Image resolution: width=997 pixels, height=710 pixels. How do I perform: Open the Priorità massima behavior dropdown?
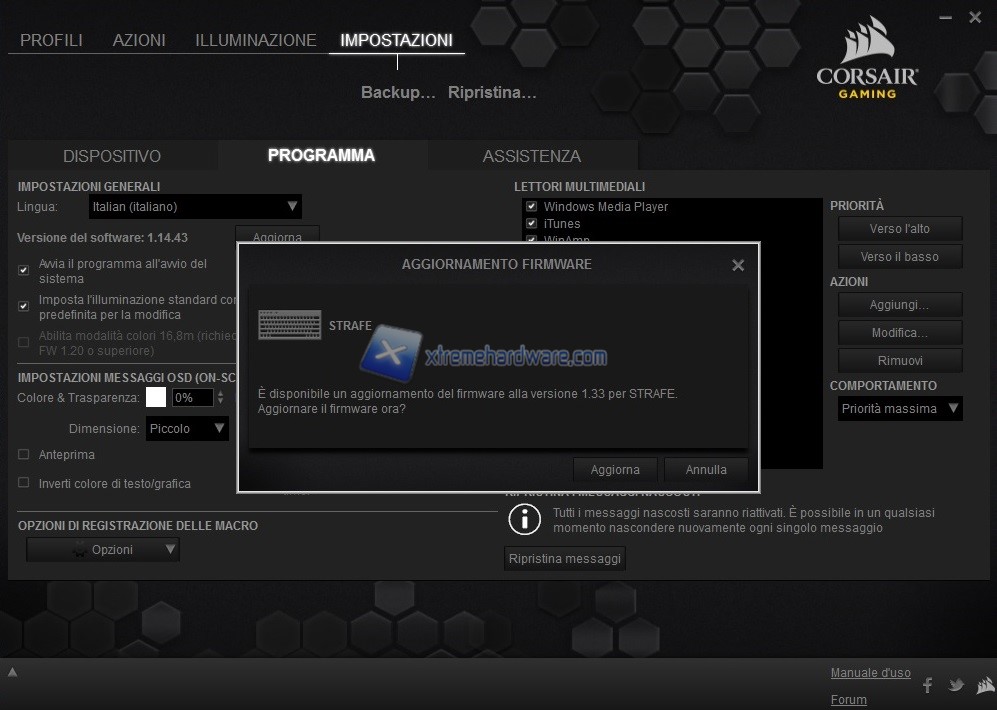coord(898,408)
